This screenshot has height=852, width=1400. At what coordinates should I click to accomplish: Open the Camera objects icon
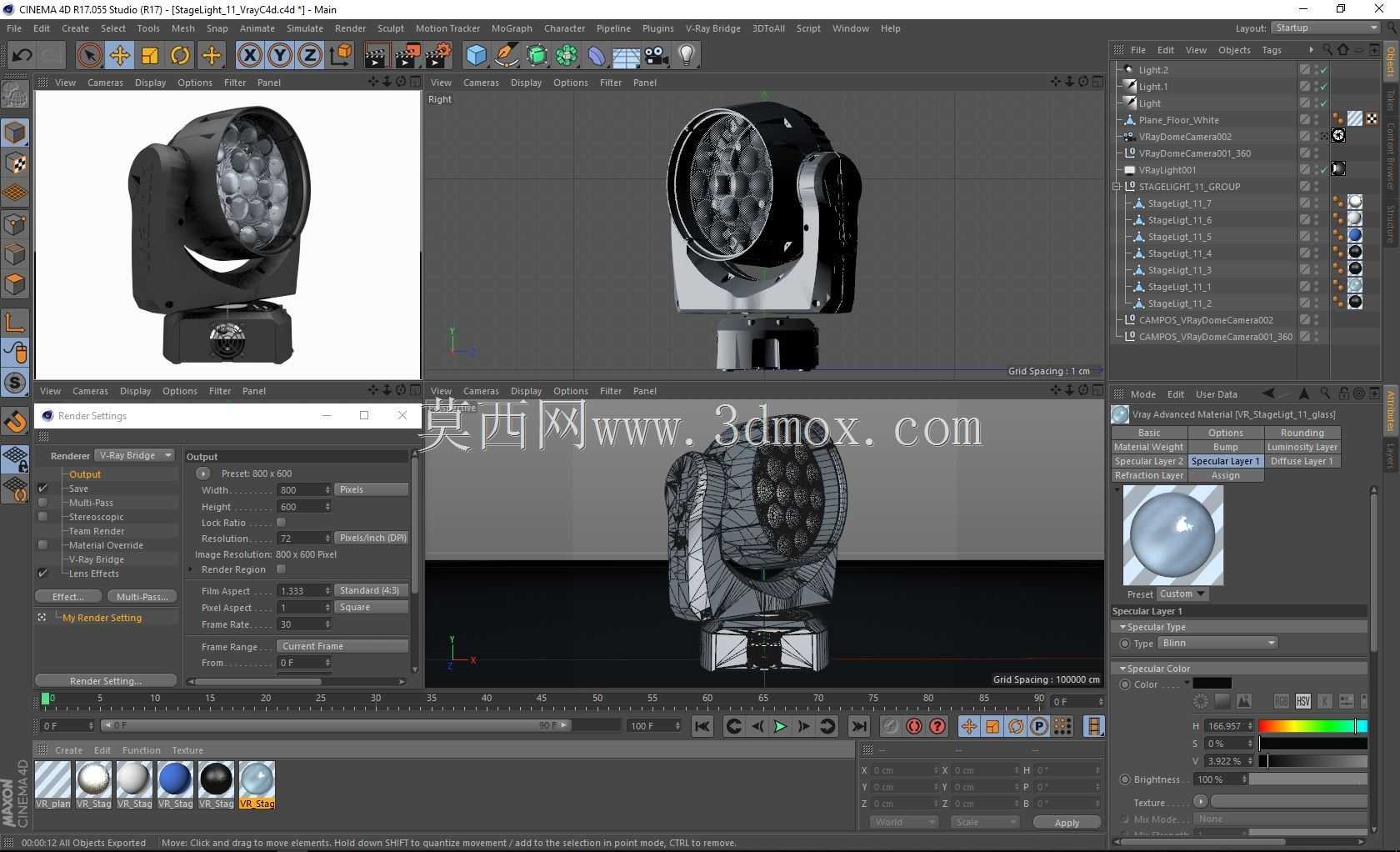click(657, 56)
